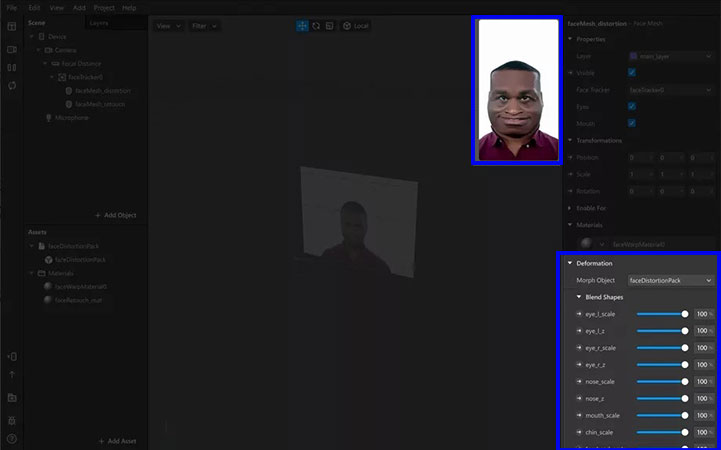
Task: Open the Layer main_layer dropdown
Action: [x=670, y=56]
